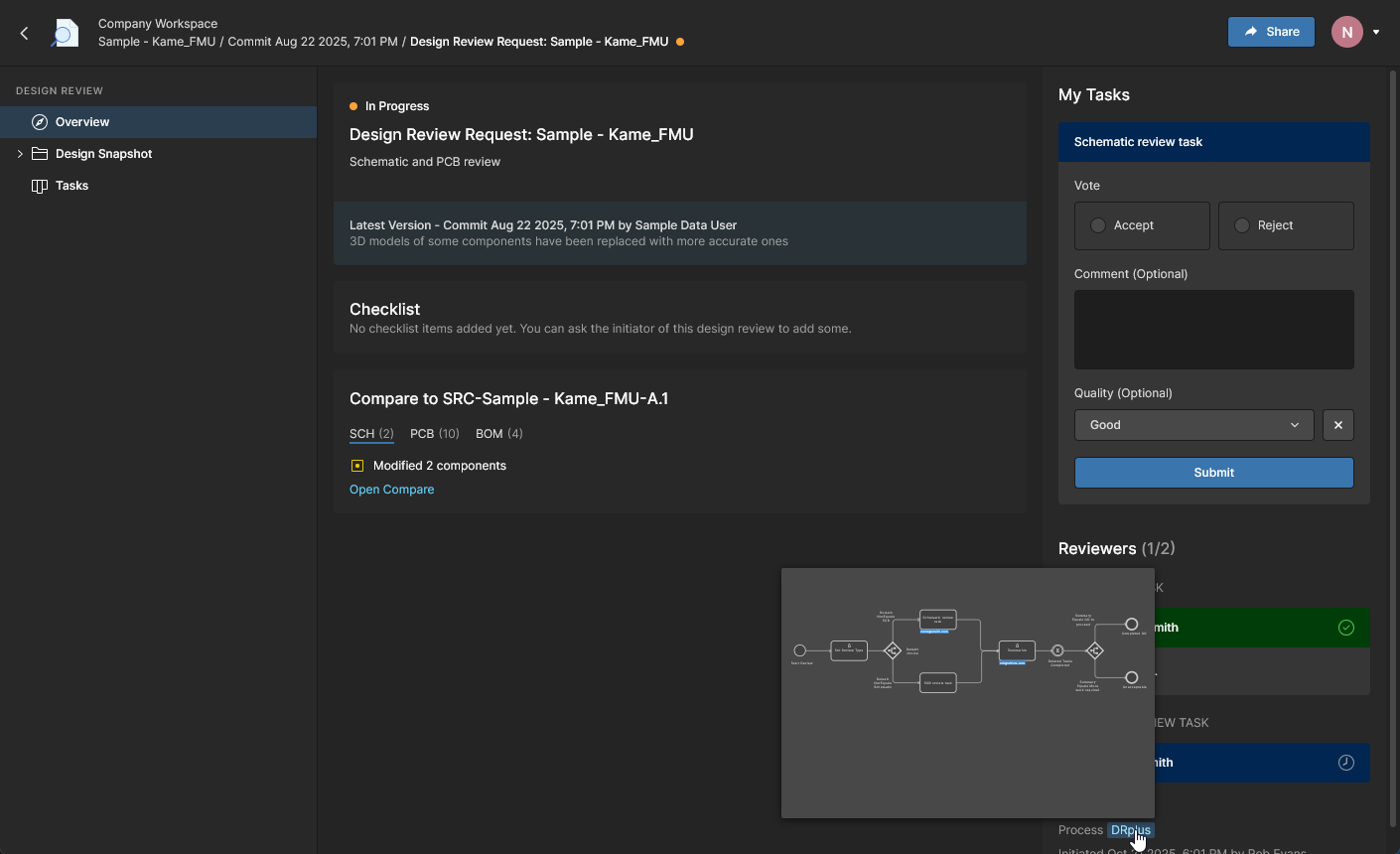Viewport: 1400px width, 854px height.
Task: Open the user account dropdown arrow
Action: pyautogui.click(x=1376, y=32)
